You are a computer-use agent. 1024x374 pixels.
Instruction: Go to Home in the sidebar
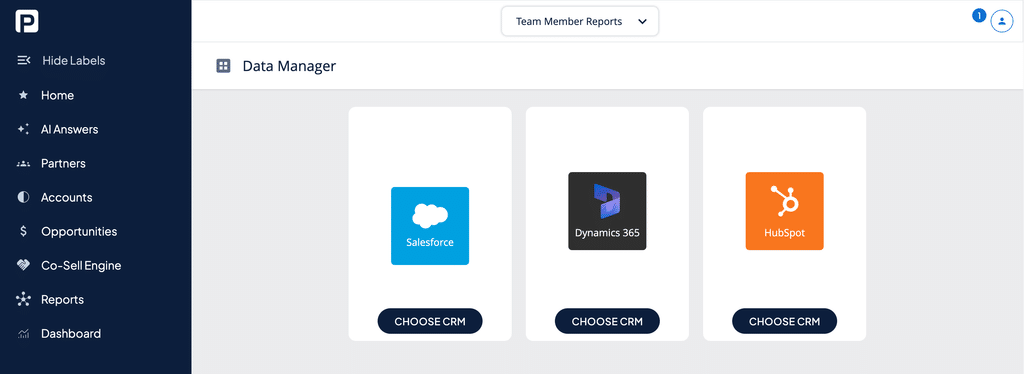tap(57, 95)
